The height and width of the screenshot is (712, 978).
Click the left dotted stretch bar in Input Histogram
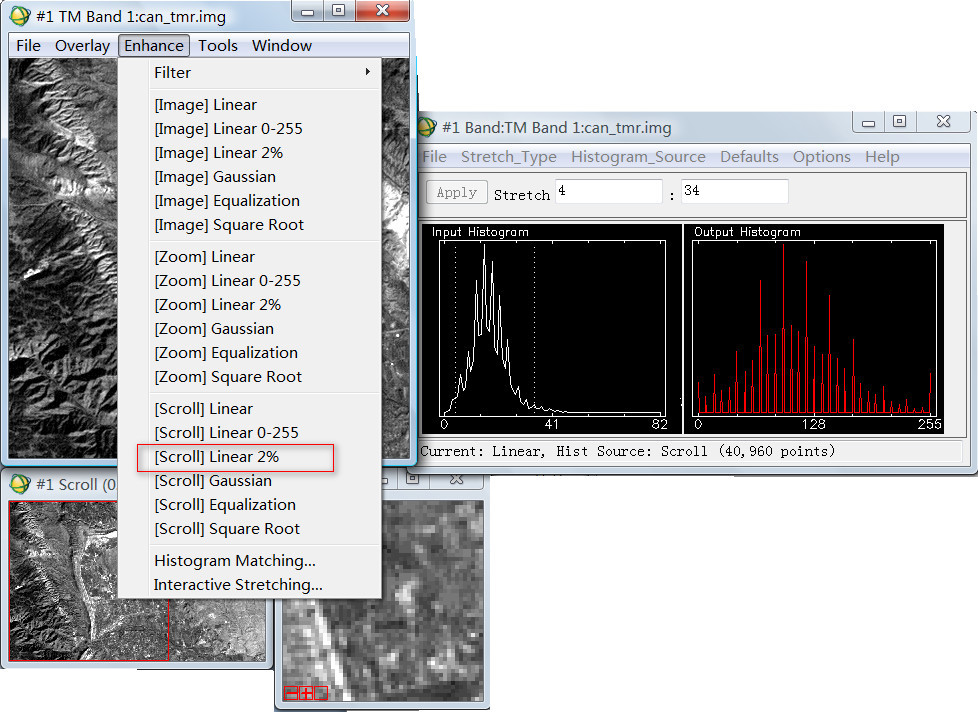pos(455,329)
